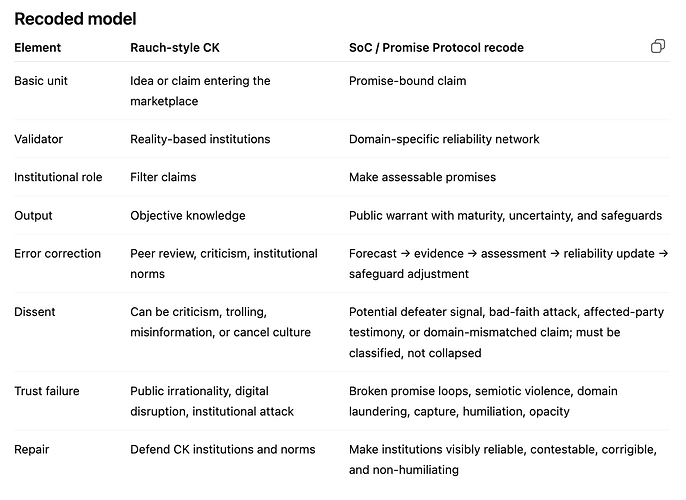Screen dimensions: 686x500
Task: Click the Output row label
Action: coord(33,215)
